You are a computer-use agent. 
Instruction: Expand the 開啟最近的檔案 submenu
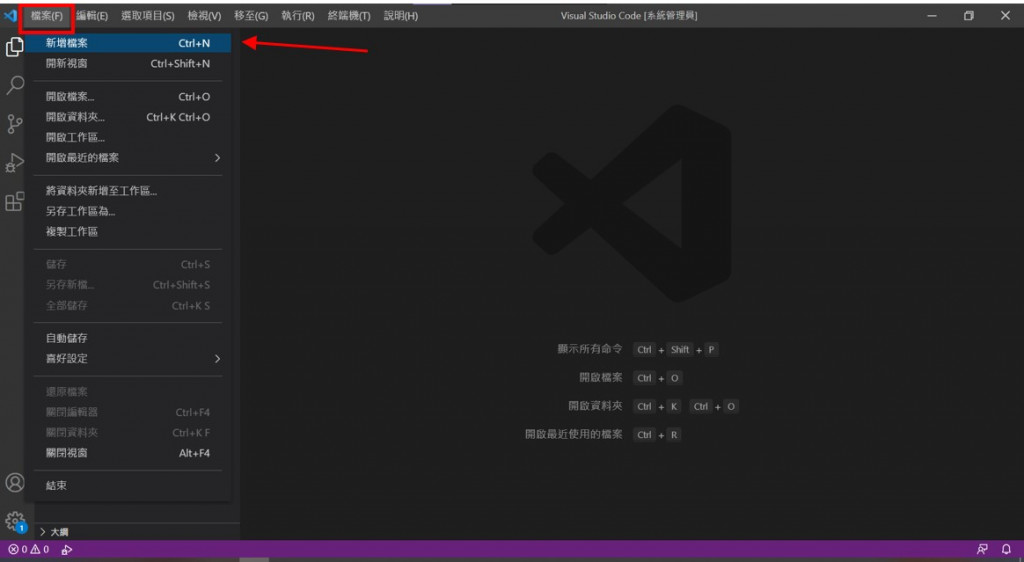coord(128,157)
